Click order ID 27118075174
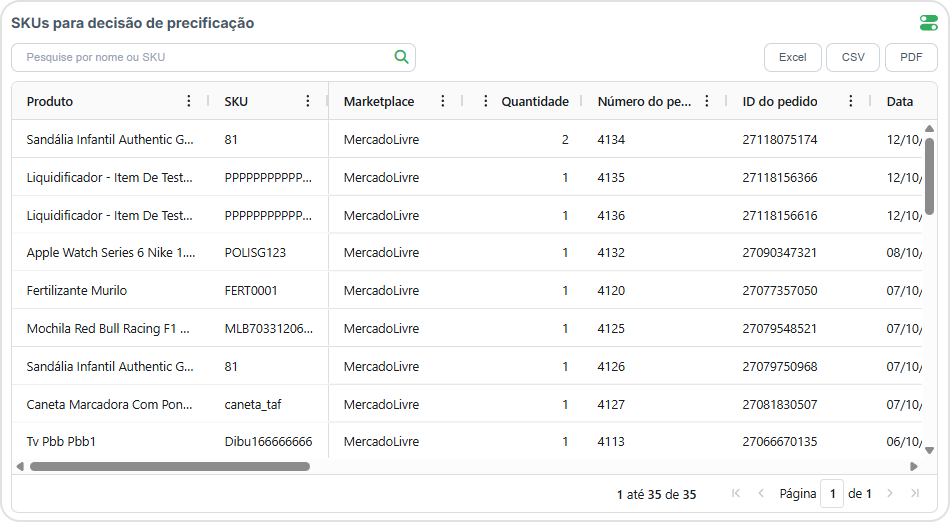 pyautogui.click(x=780, y=139)
